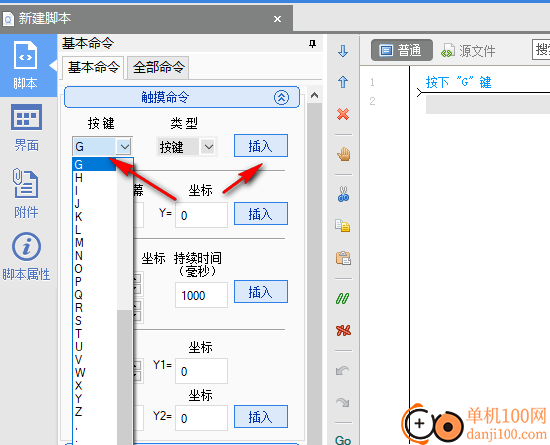Click the search box in editor toolbar
Viewport: 550px width, 445px height.
pos(541,50)
